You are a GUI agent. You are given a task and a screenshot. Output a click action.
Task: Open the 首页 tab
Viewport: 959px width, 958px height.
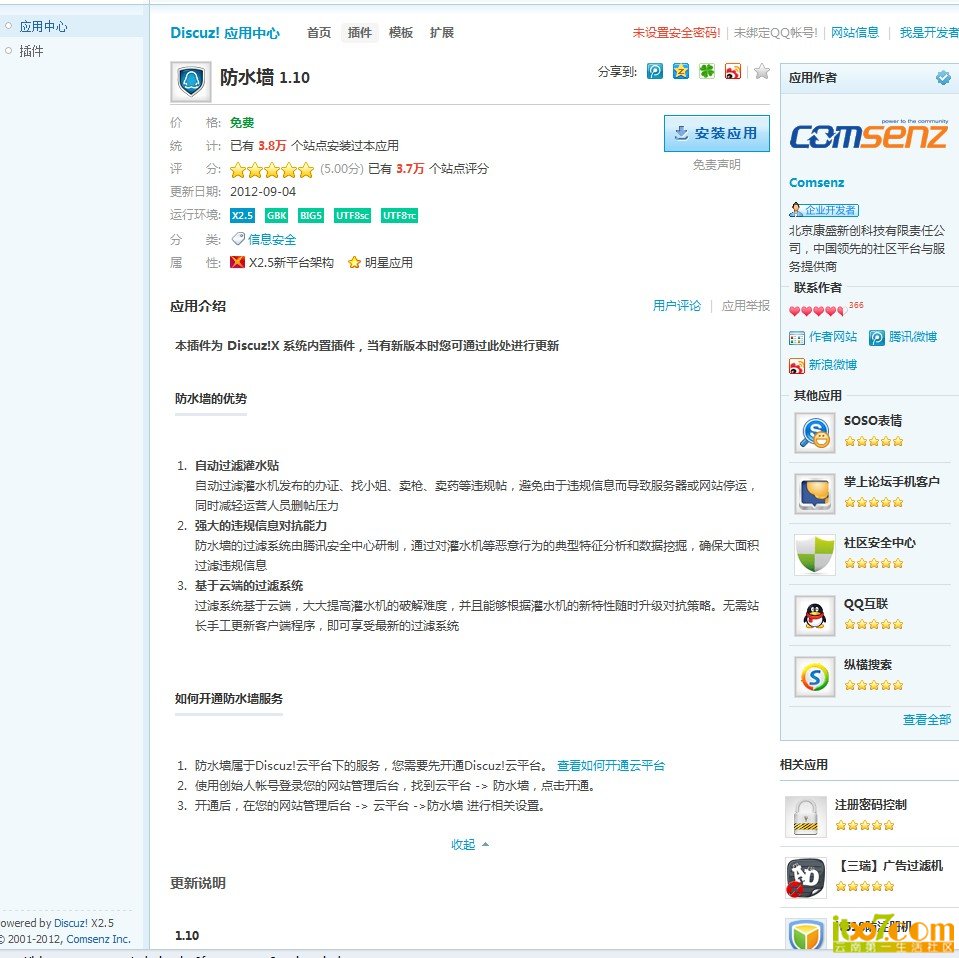pos(319,32)
